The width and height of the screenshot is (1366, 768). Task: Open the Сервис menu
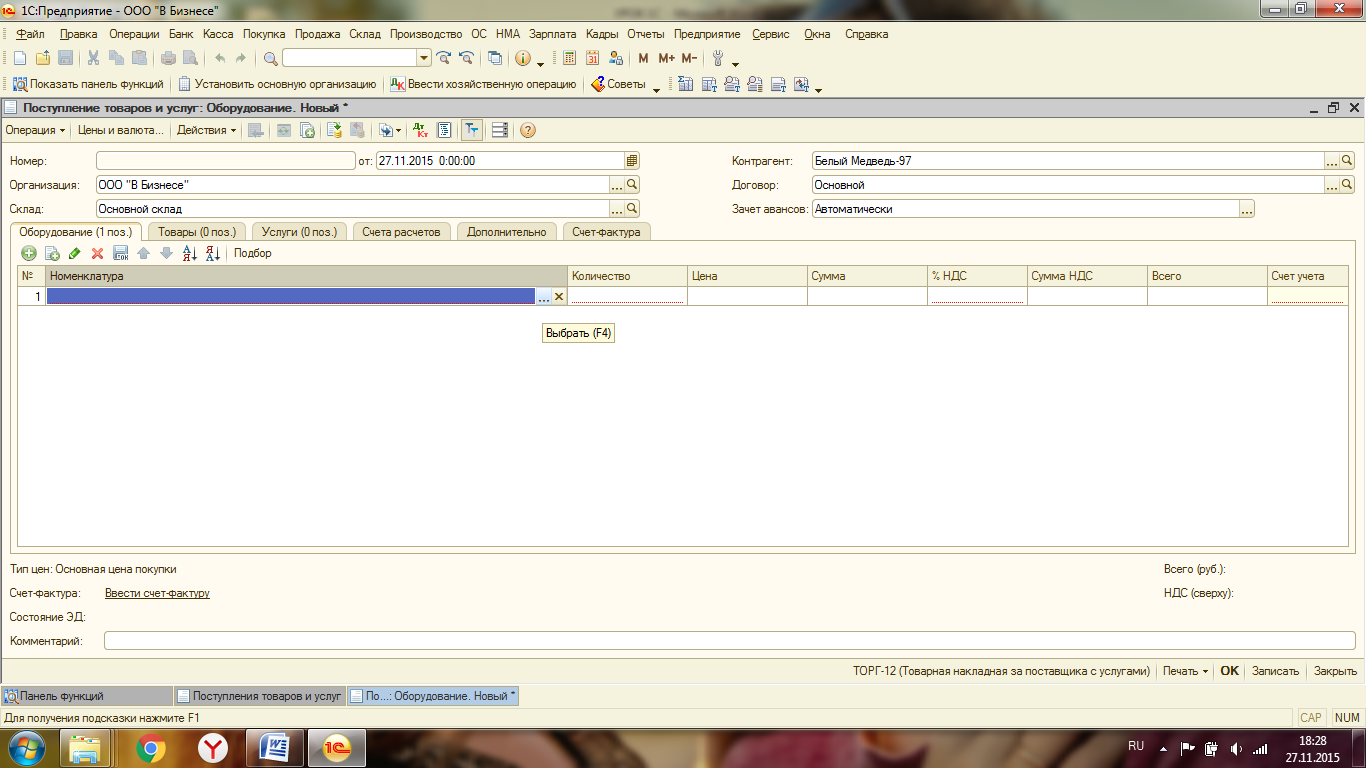point(770,34)
